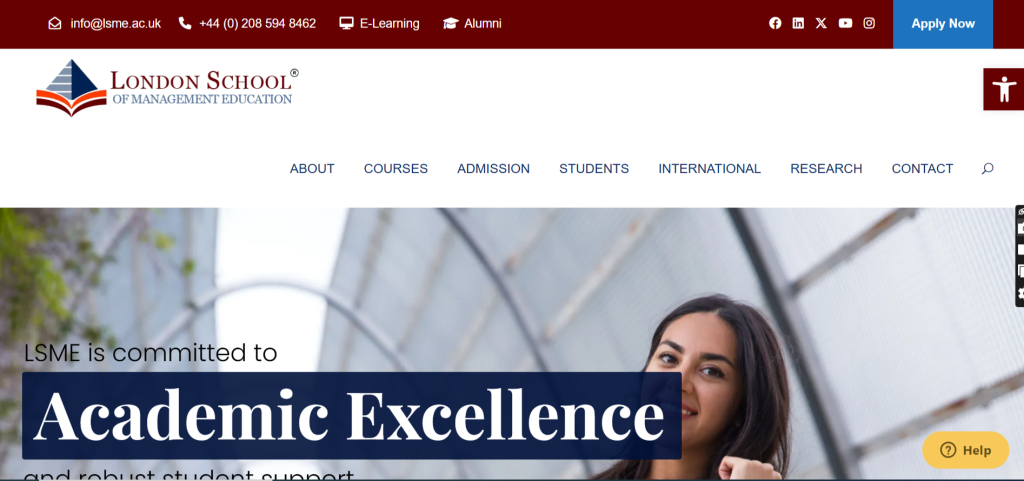Visit the X (Twitter) profile icon
Viewport: 1024px width, 481px height.
[x=821, y=23]
